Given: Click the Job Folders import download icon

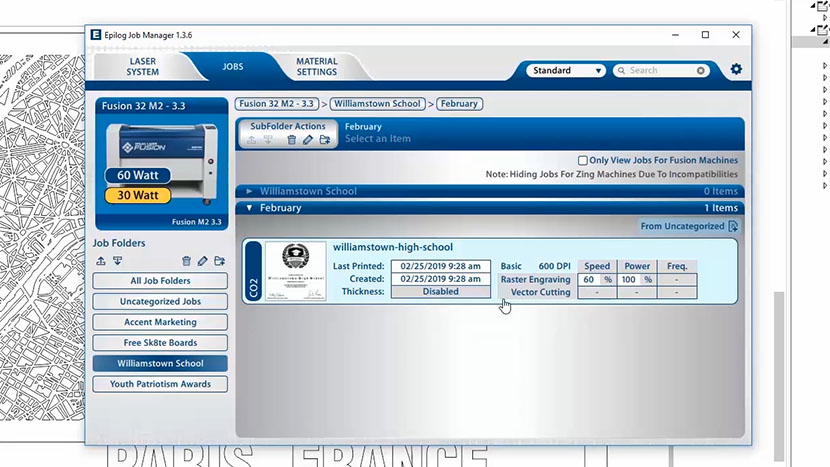Looking at the screenshot, I should point(117,261).
